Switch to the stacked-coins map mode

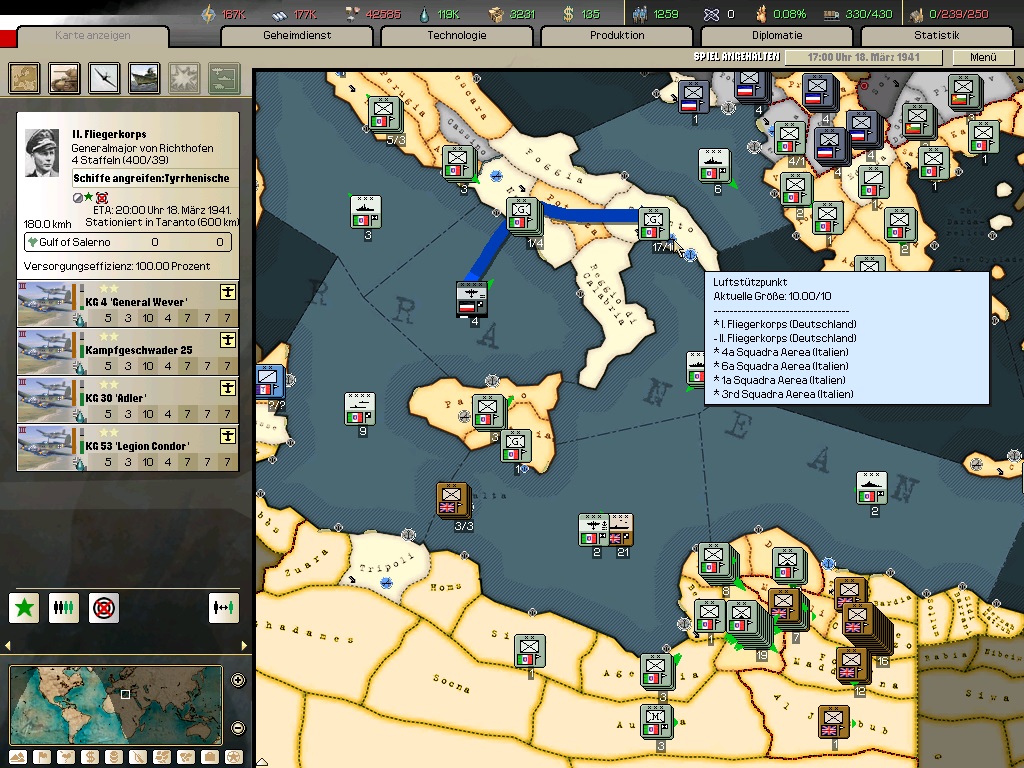(114, 758)
